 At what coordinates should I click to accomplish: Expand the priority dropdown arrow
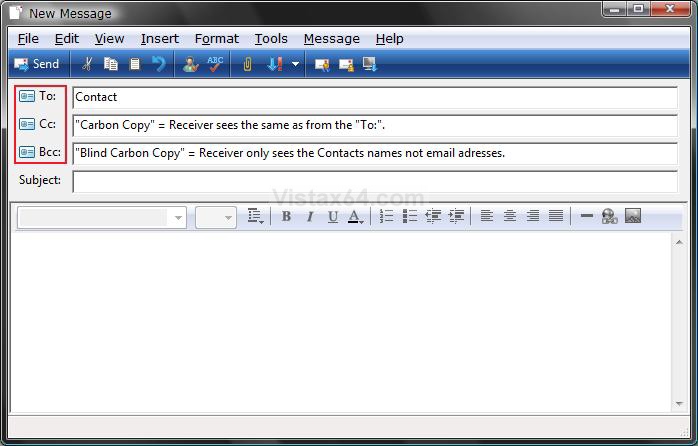click(x=295, y=64)
